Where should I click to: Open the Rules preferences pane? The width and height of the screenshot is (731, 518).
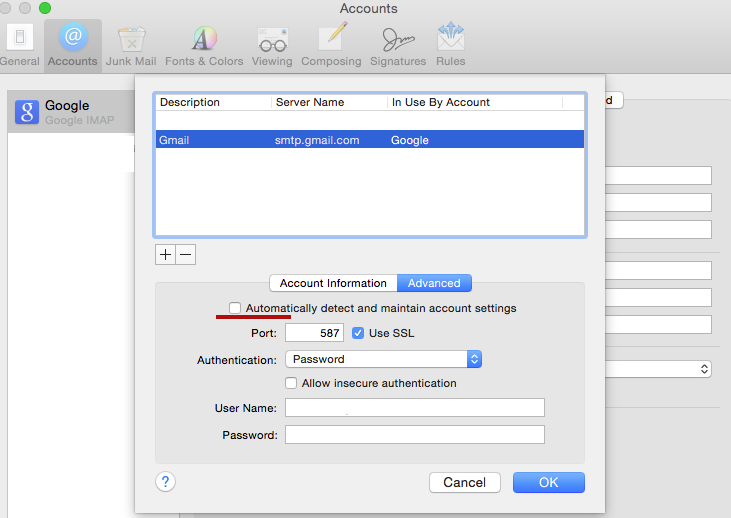pyautogui.click(x=451, y=45)
